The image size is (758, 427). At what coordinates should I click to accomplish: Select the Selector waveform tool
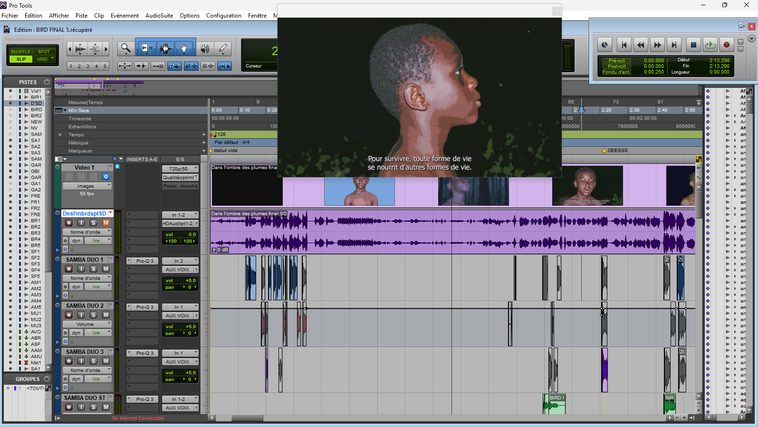pos(165,48)
